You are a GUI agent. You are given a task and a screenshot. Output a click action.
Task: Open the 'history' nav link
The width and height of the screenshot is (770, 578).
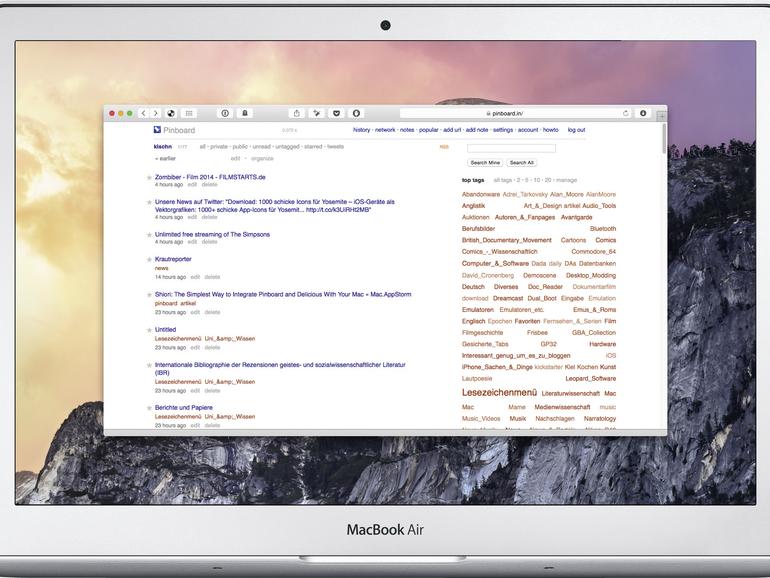tap(361, 130)
